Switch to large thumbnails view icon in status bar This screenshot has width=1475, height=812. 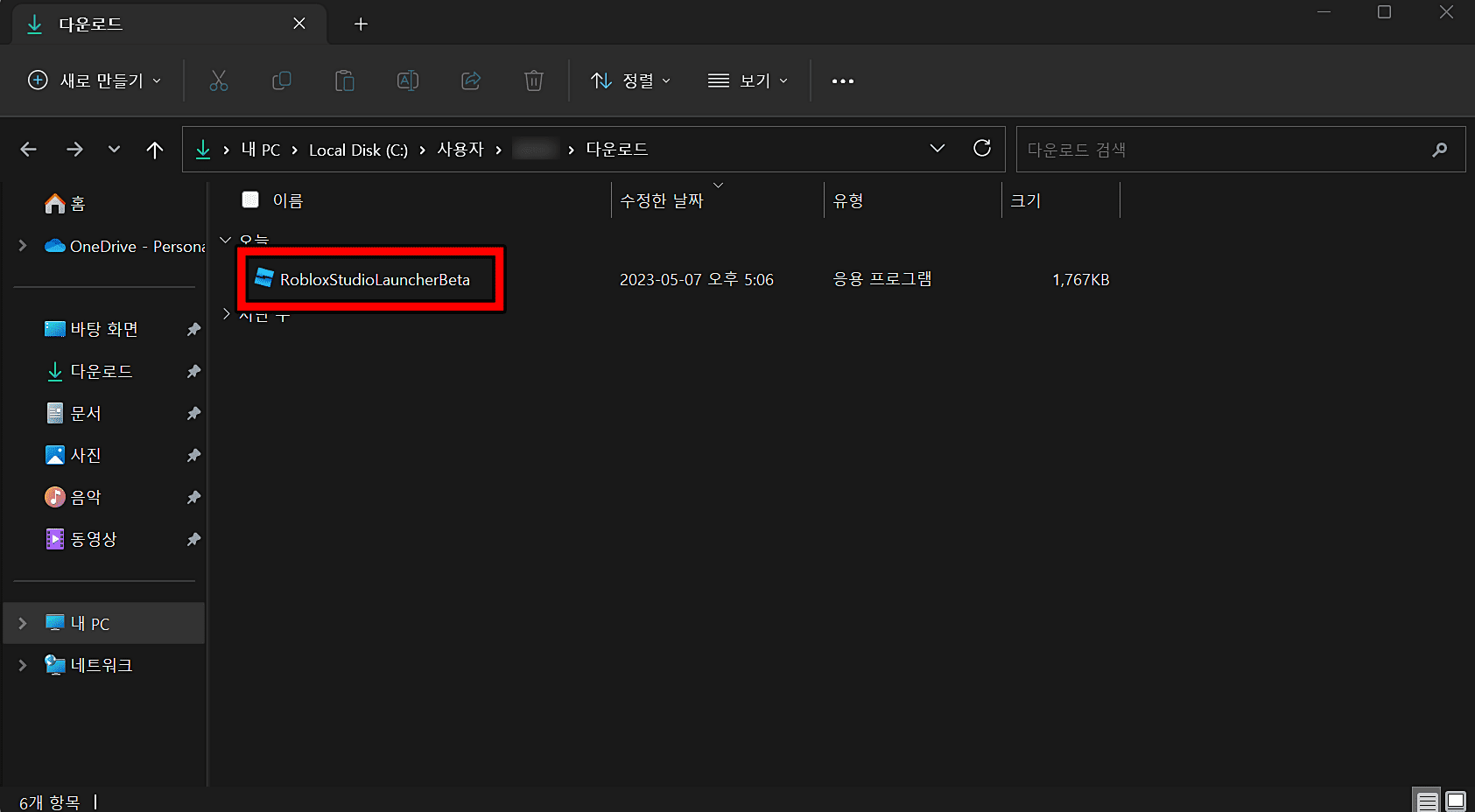[1456, 801]
